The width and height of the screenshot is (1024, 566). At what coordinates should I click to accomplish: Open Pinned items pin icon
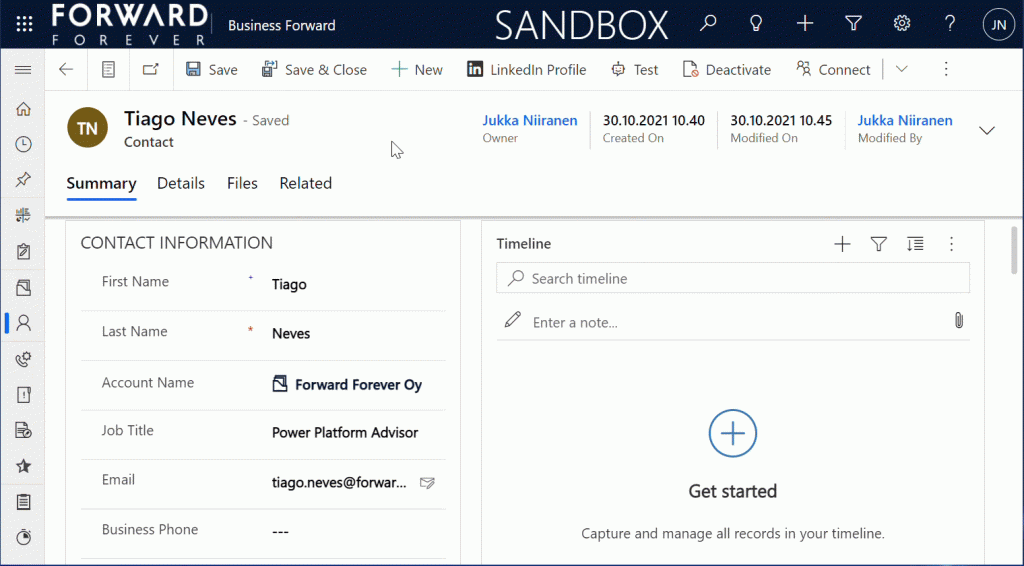[24, 179]
